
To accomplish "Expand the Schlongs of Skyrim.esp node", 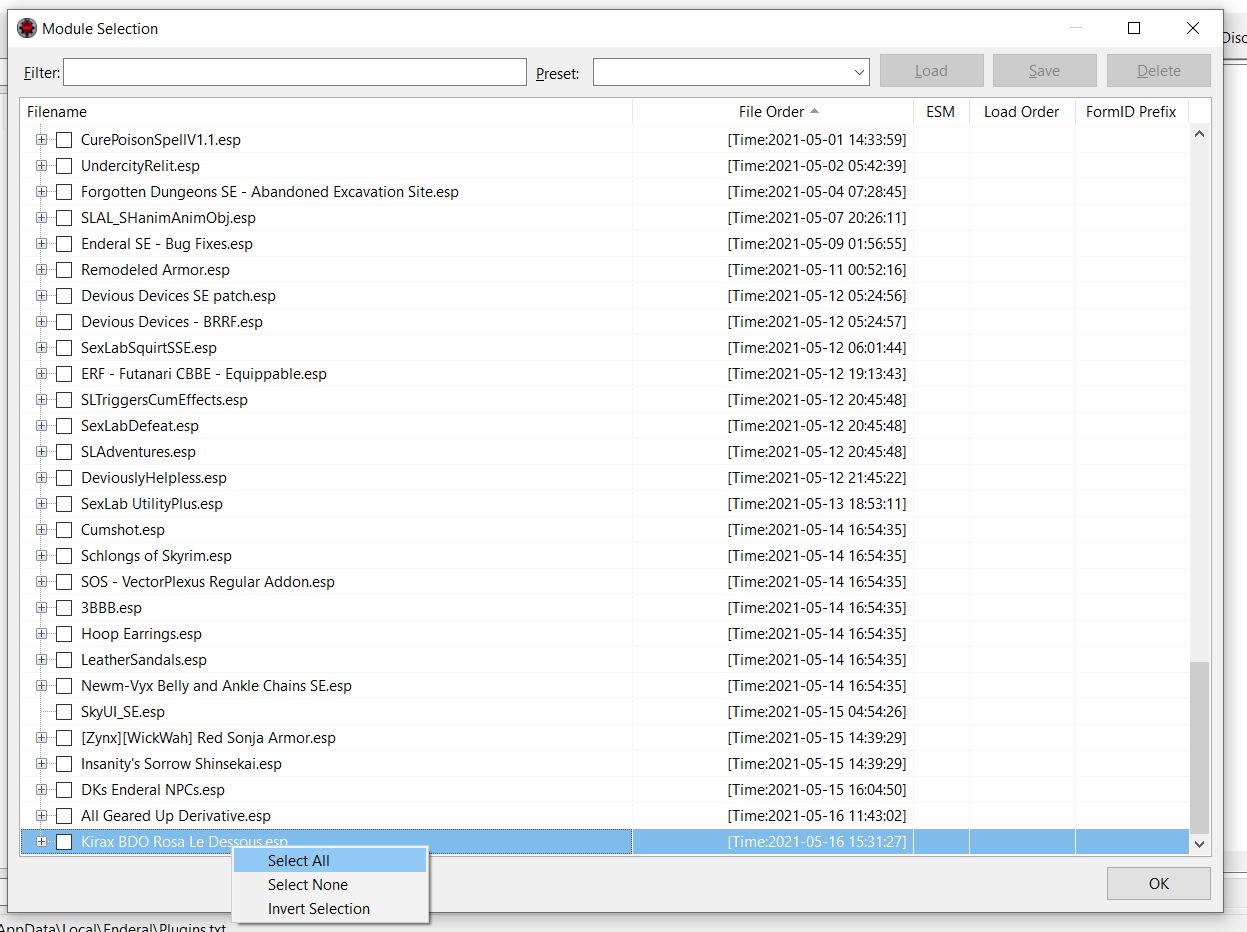I will pos(41,556).
